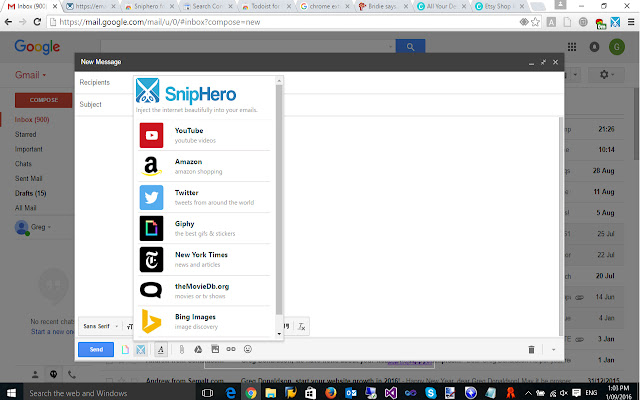Open Drafts (15) folder
The image size is (640, 400).
point(31,193)
